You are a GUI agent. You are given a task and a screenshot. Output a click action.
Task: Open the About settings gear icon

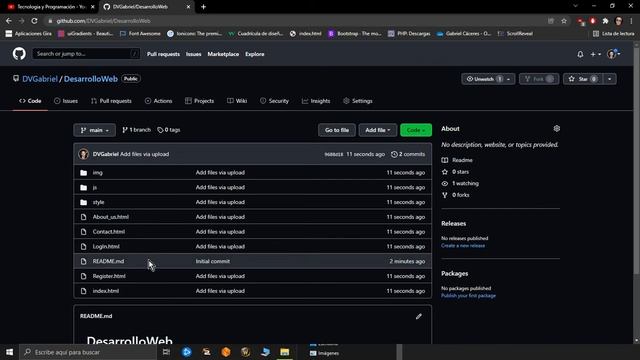pyautogui.click(x=556, y=129)
